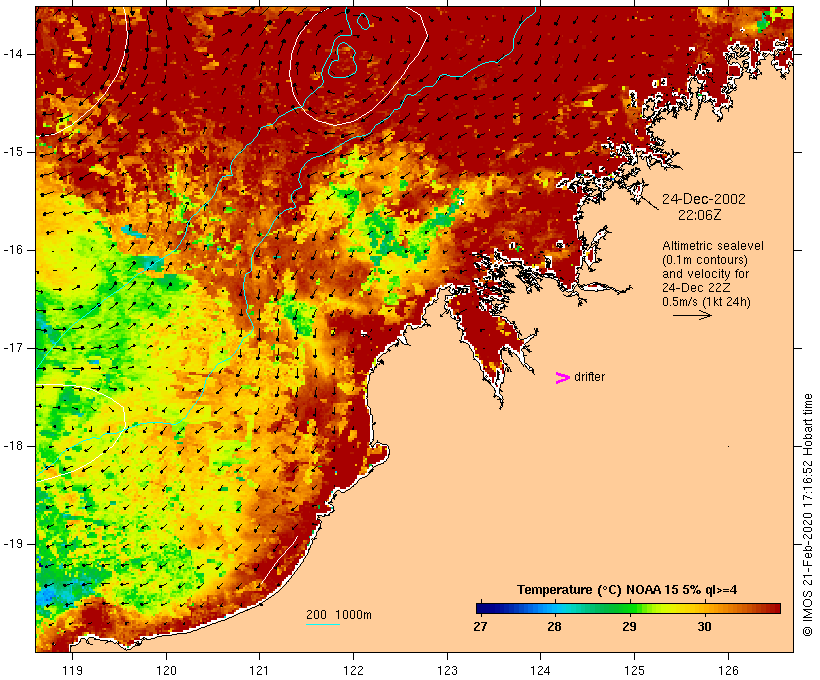Click the colorbar label '27'

tap(480, 626)
